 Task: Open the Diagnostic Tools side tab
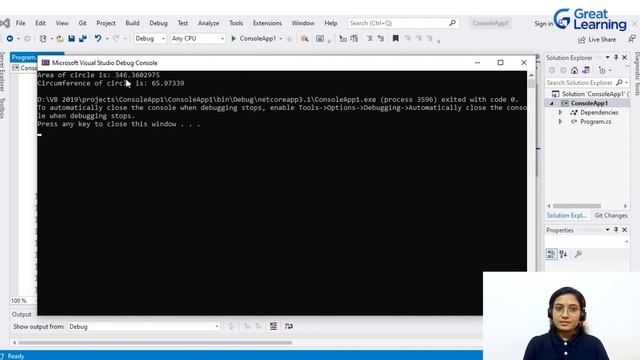[637, 74]
